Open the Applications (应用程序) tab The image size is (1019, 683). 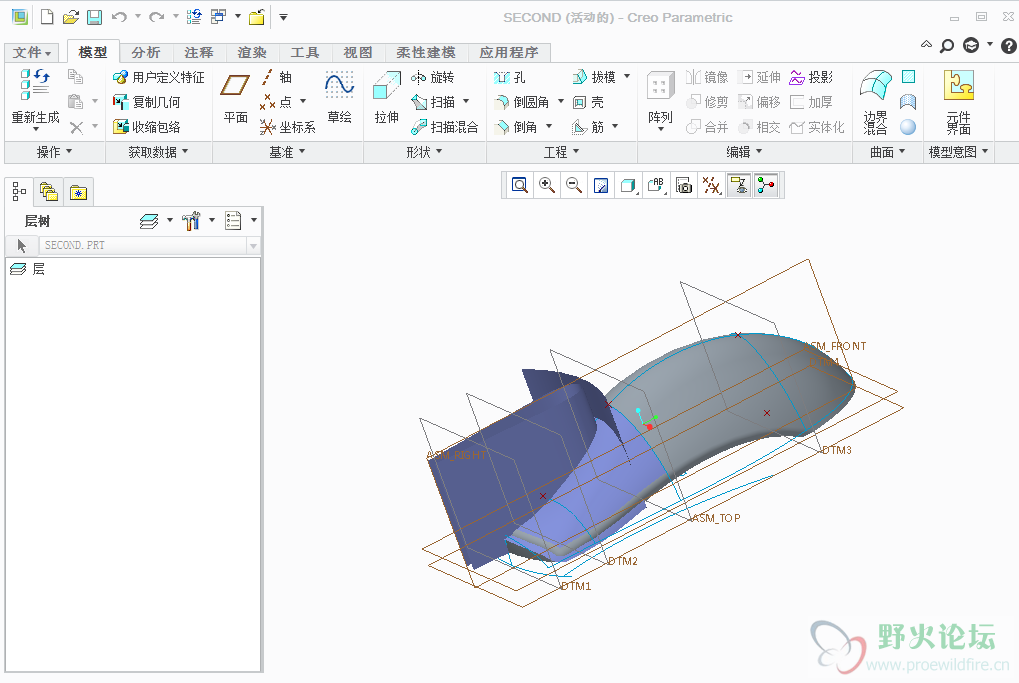click(x=509, y=53)
